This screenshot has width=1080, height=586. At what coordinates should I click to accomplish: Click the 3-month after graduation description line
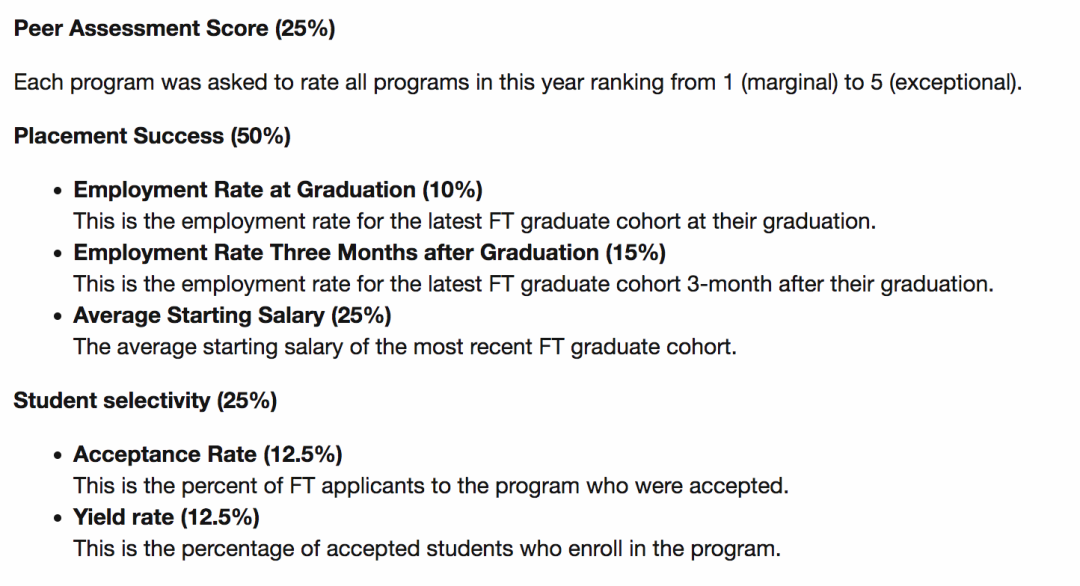[x=534, y=284]
